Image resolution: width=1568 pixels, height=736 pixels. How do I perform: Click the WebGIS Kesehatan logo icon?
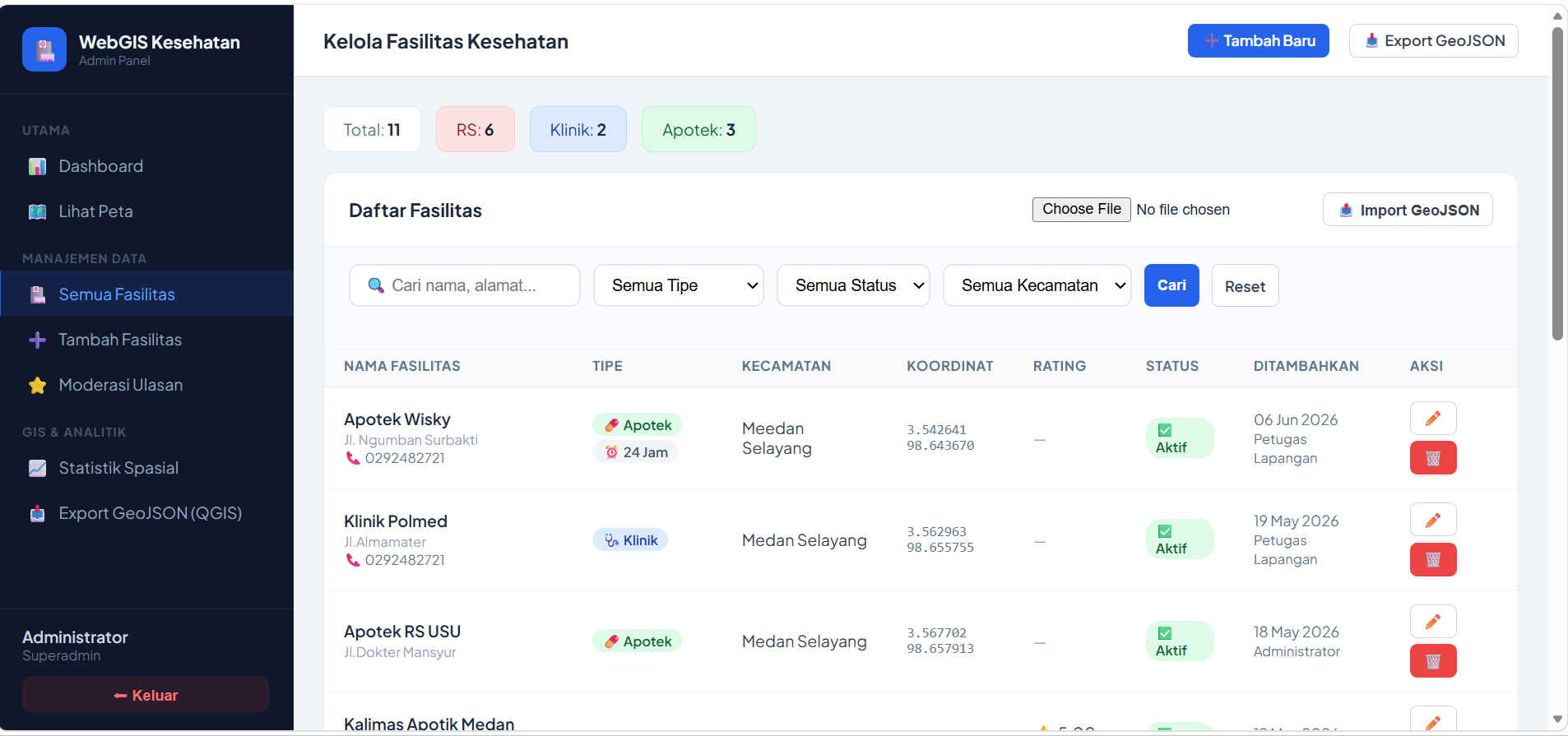tap(44, 49)
